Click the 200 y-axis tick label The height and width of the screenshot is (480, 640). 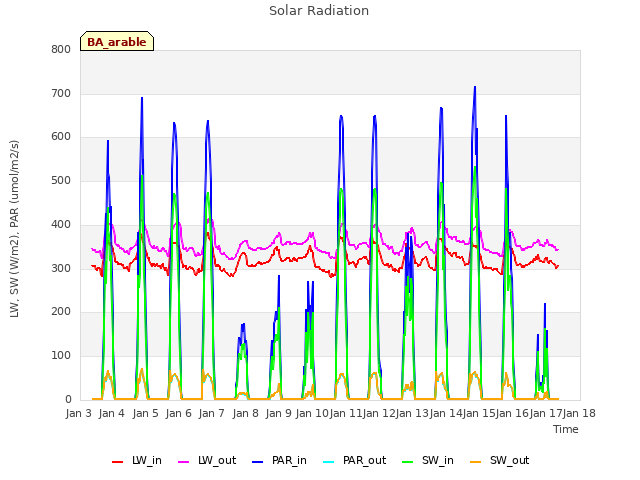pyautogui.click(x=61, y=312)
